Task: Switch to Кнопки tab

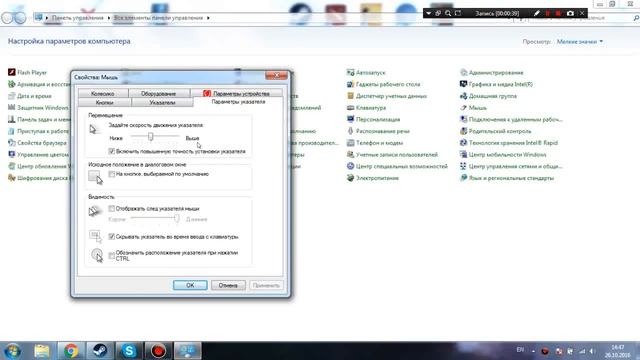Action: coord(104,102)
